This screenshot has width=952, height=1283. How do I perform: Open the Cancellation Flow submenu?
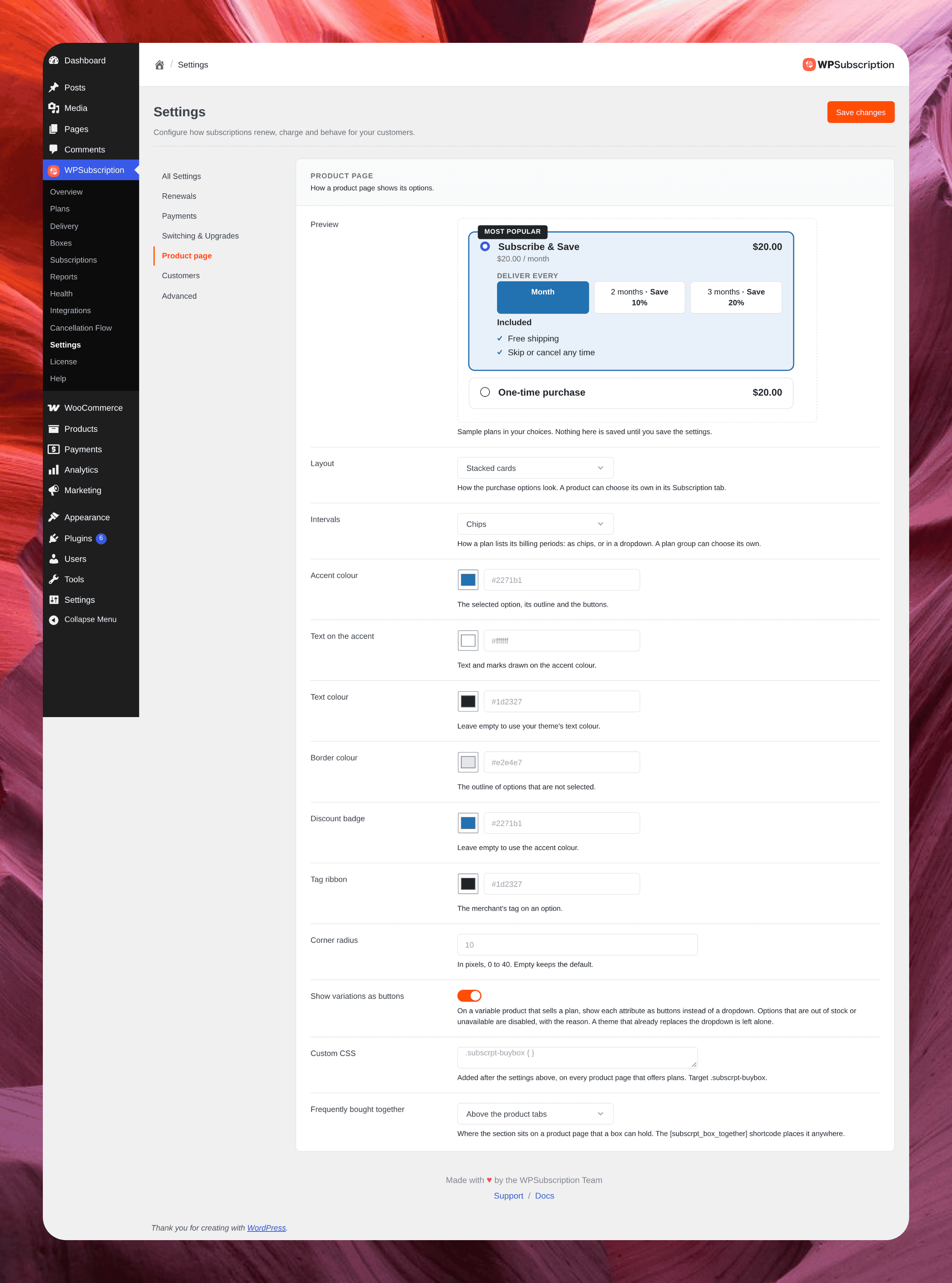(x=81, y=328)
